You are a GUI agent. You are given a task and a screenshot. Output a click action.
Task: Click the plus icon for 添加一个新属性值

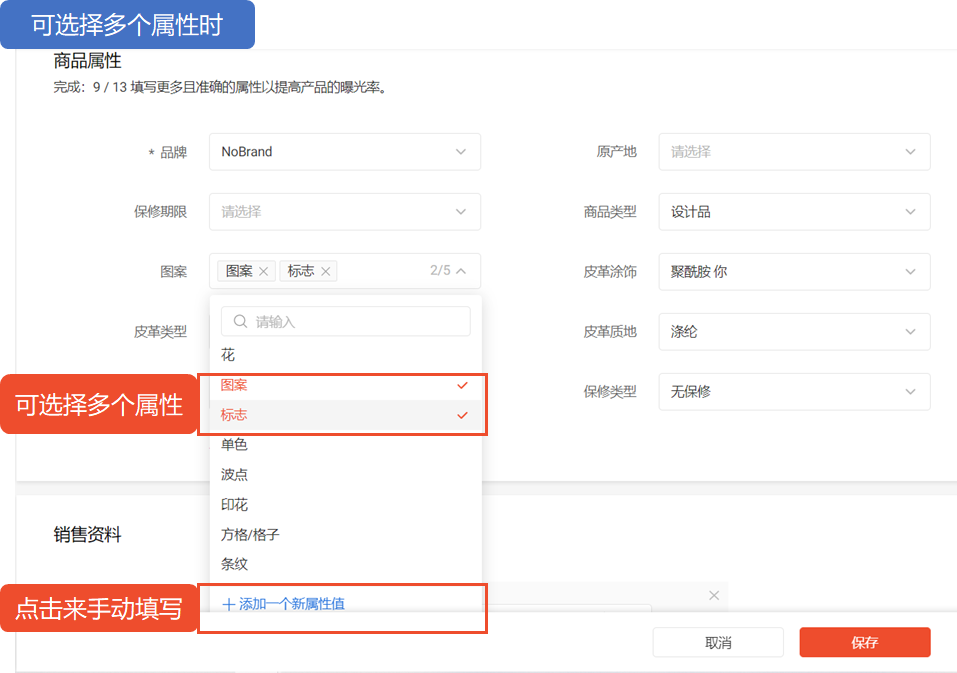point(228,604)
